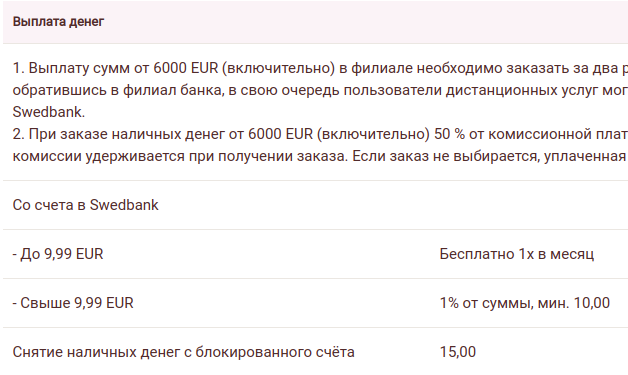Click the "50 %" text in note two
The image size is (628, 375).
point(449,134)
